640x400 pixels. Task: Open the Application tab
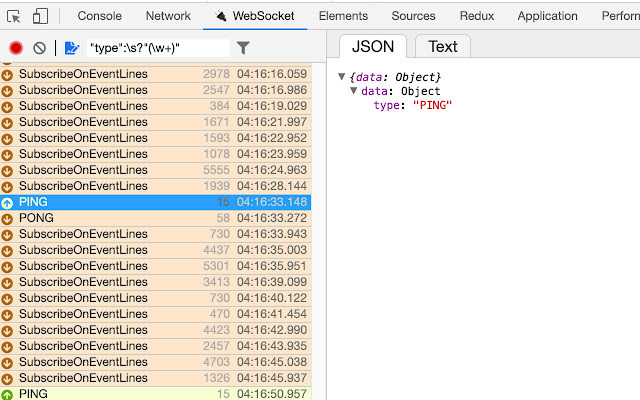click(547, 16)
